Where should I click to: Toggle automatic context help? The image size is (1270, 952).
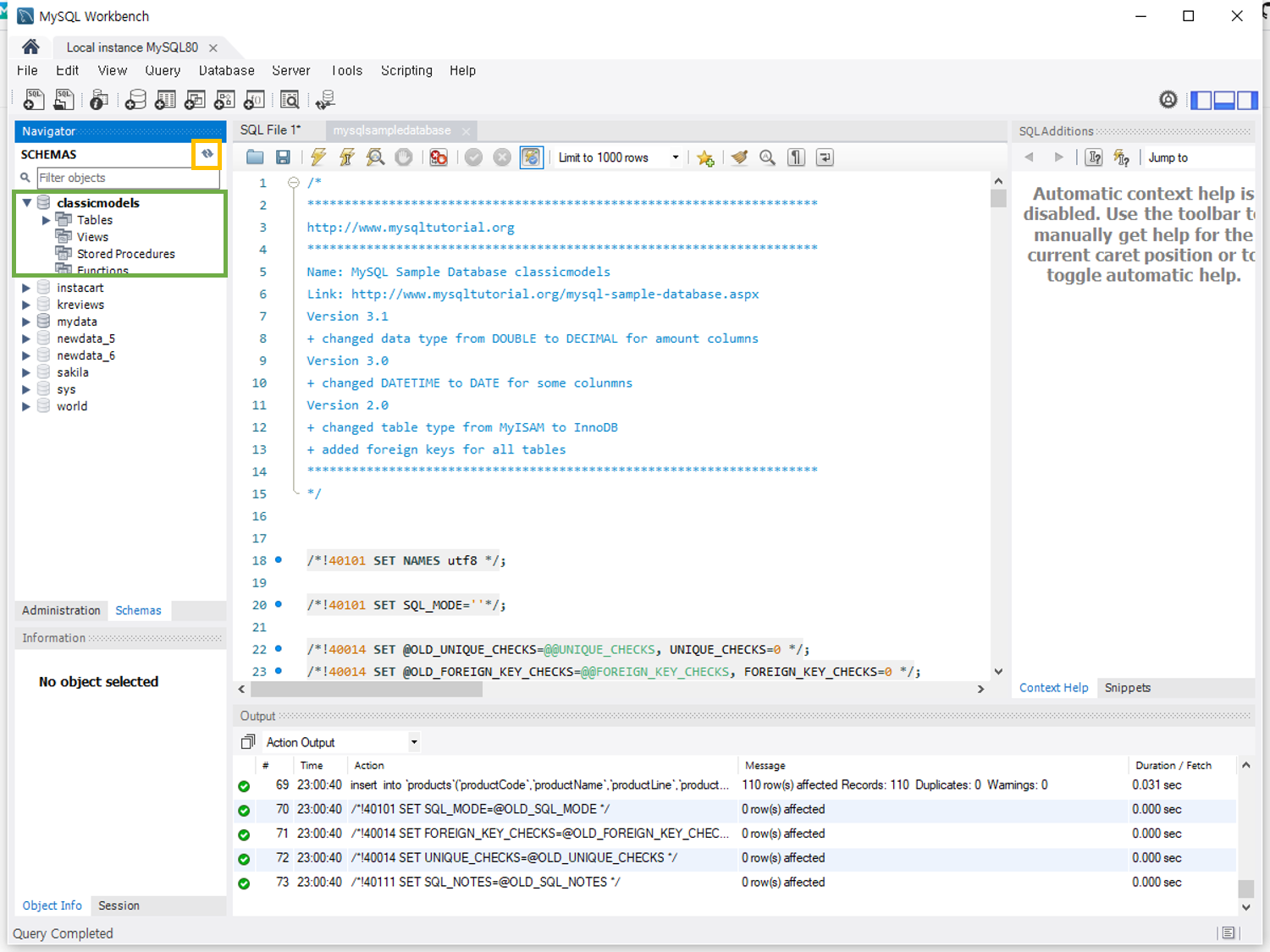1122,157
